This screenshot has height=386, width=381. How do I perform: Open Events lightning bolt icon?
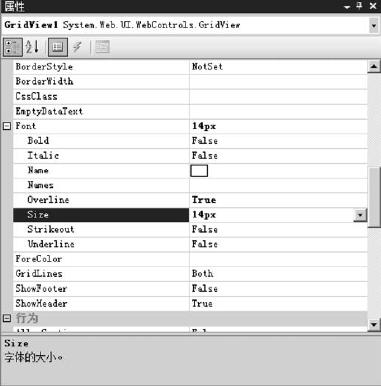[x=78, y=47]
